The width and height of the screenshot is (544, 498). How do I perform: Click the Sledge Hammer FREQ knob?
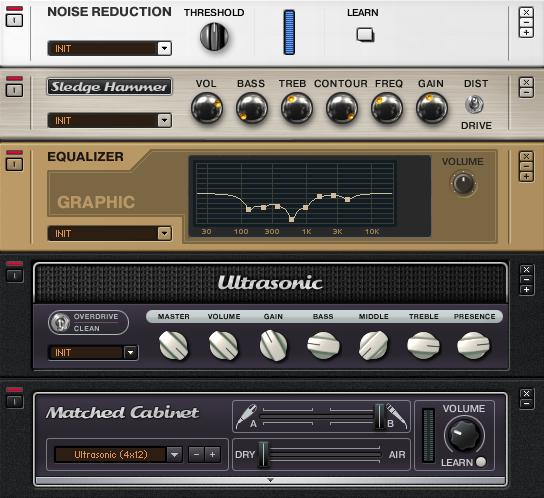pos(387,108)
